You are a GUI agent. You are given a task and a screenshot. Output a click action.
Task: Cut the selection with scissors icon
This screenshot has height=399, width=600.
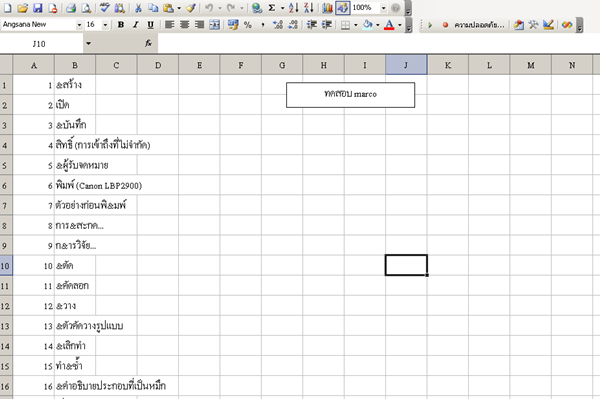point(139,8)
